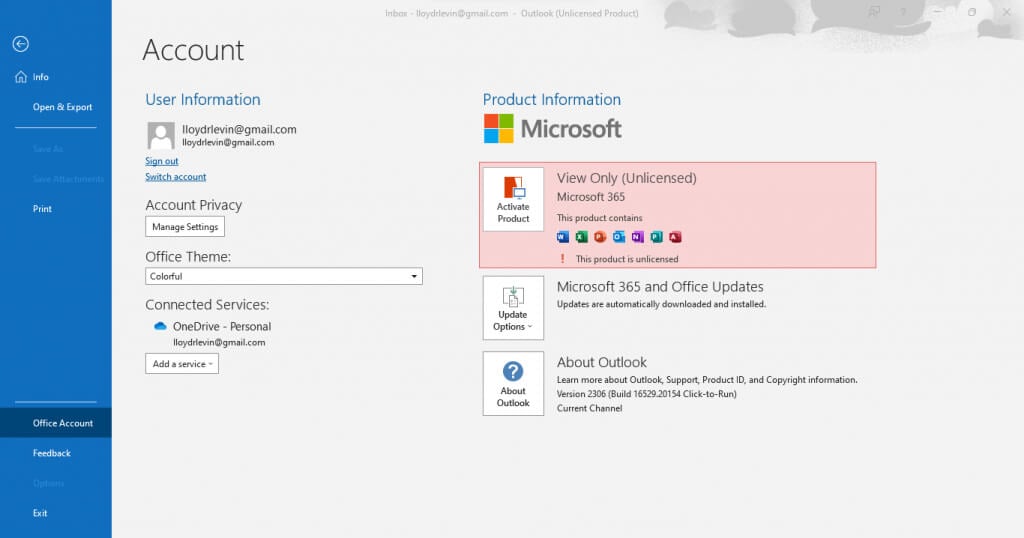Viewport: 1024px width, 538px height.
Task: Click the Manage Settings button
Action: tap(185, 227)
